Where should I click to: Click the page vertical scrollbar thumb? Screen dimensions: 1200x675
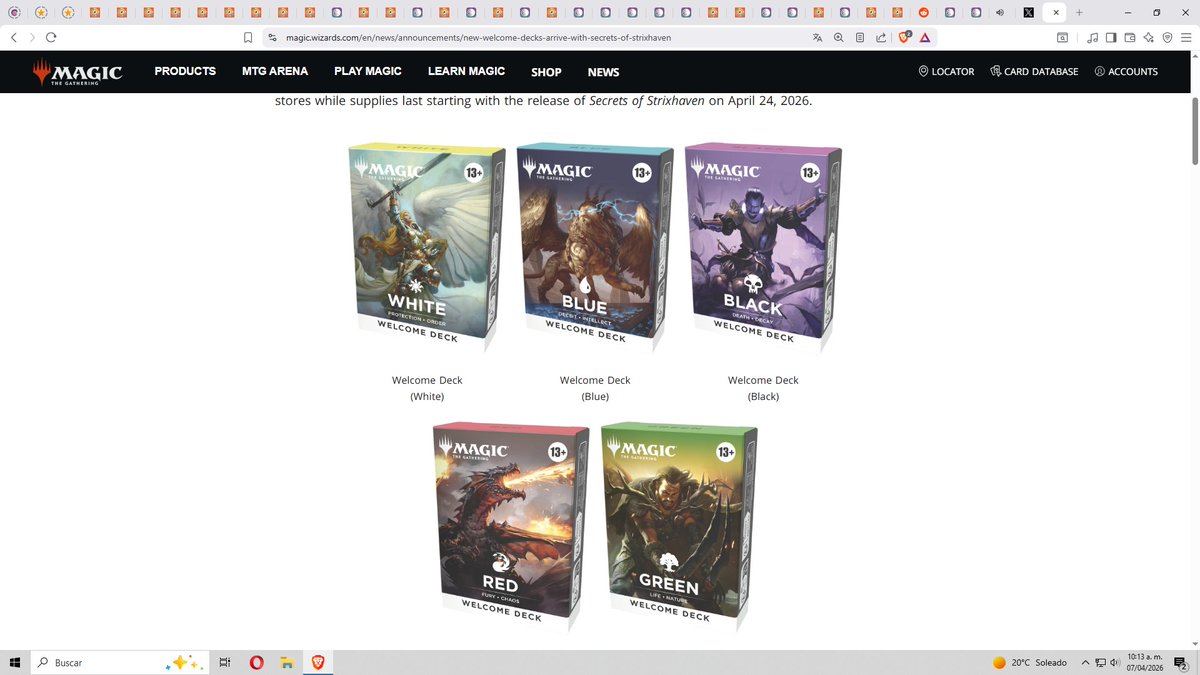pos(1194,131)
